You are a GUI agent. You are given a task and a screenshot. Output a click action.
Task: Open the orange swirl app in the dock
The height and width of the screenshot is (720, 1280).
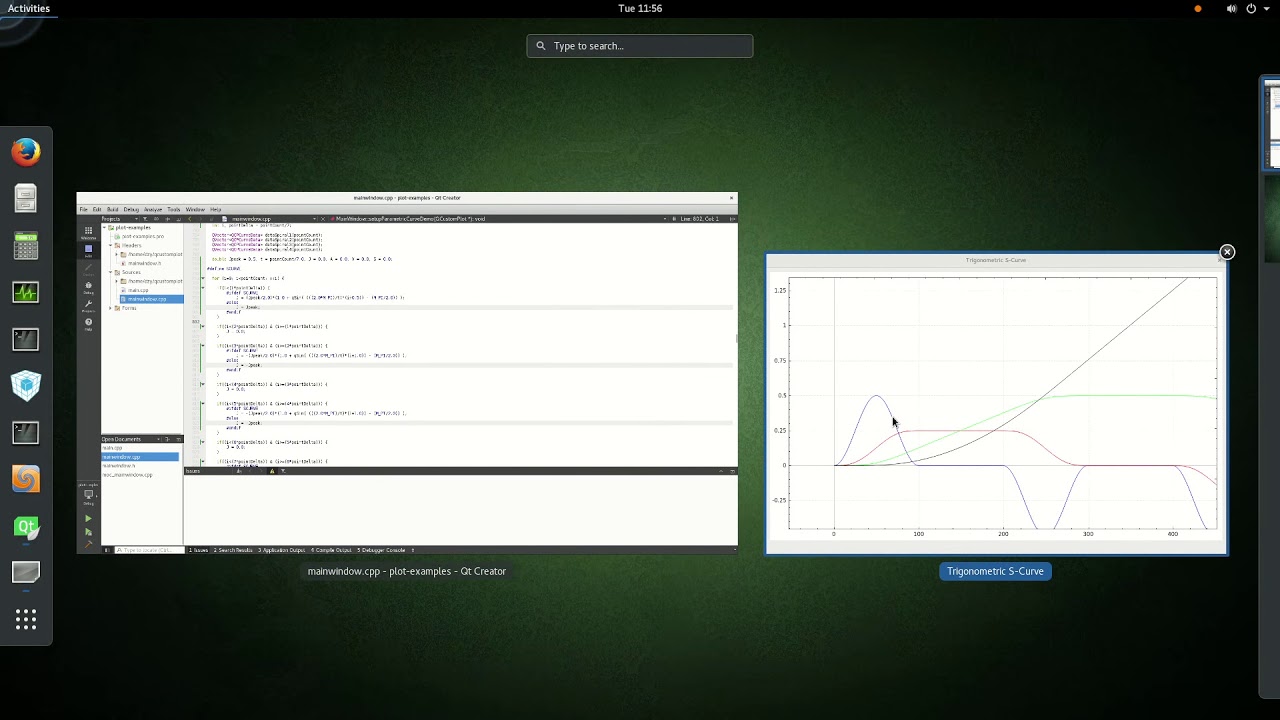26,479
